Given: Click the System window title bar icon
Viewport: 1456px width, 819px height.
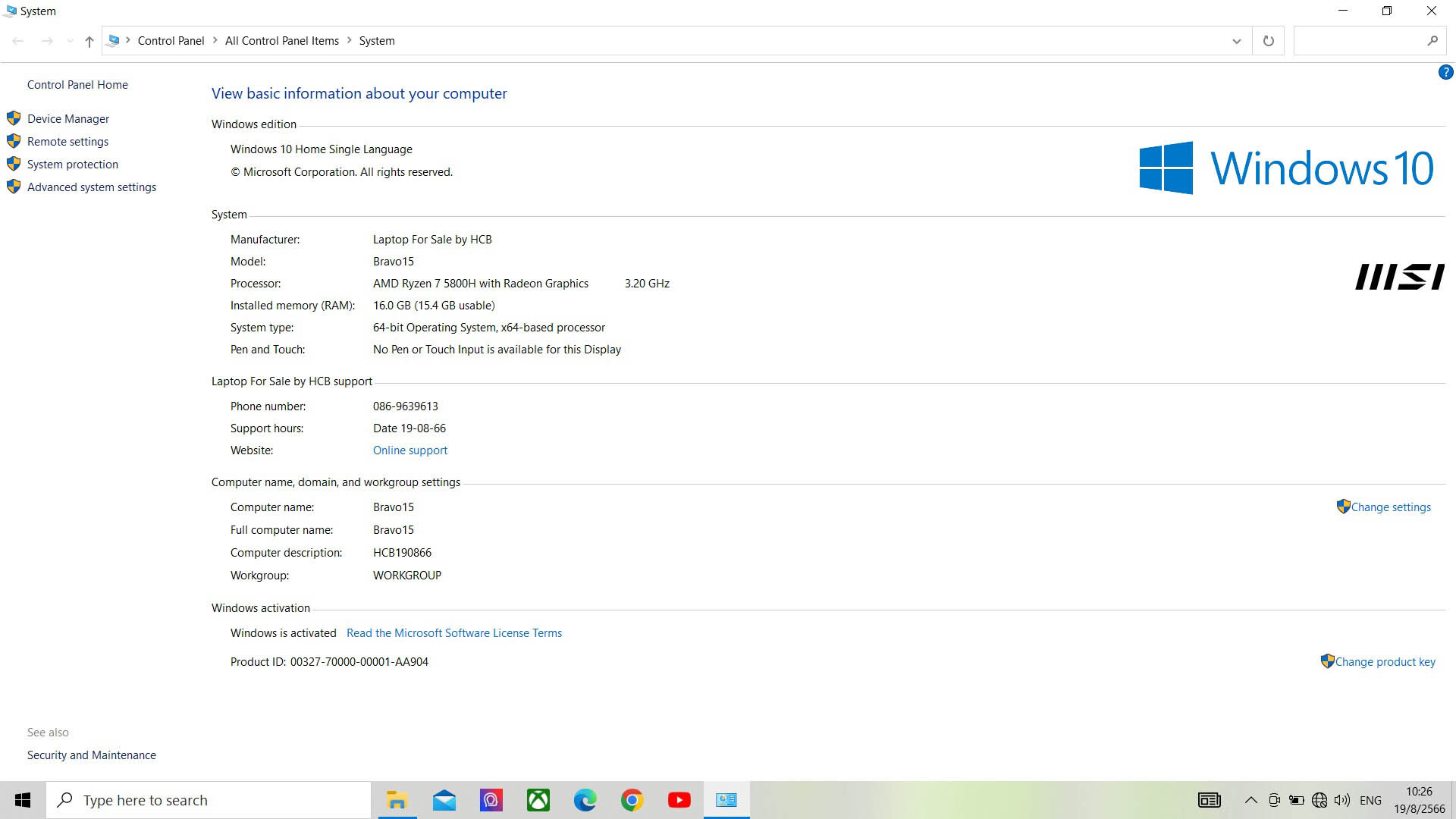Looking at the screenshot, I should click(x=10, y=11).
